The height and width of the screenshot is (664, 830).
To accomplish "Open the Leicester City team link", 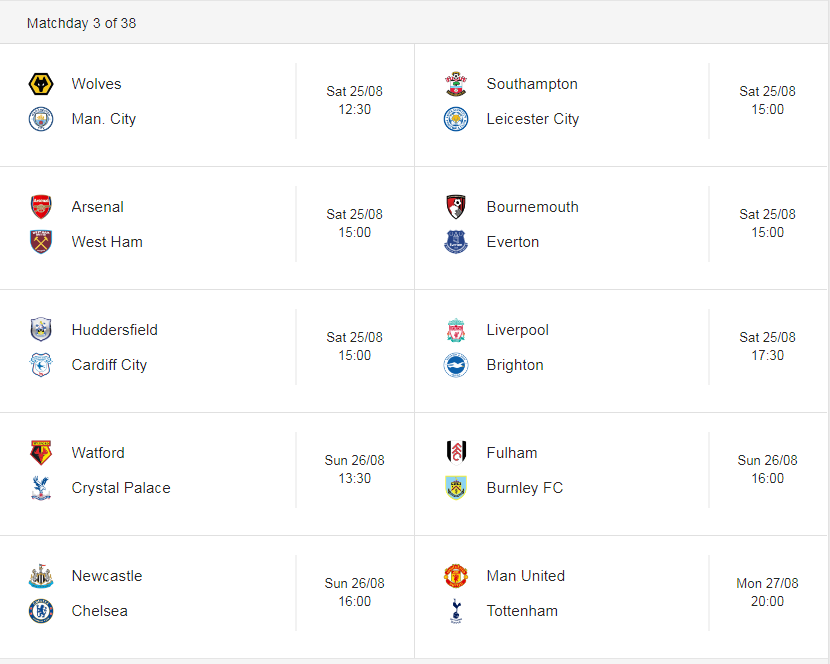I will (532, 119).
